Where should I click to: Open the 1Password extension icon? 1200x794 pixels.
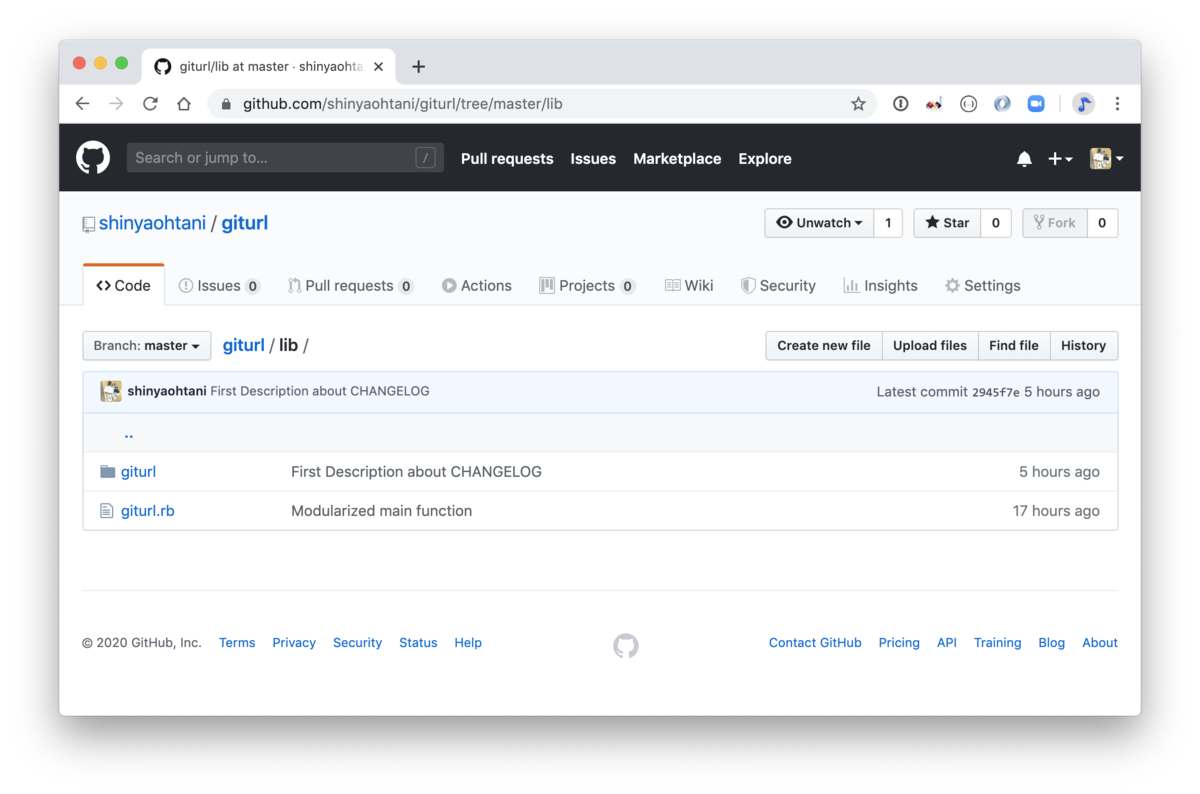coord(900,104)
